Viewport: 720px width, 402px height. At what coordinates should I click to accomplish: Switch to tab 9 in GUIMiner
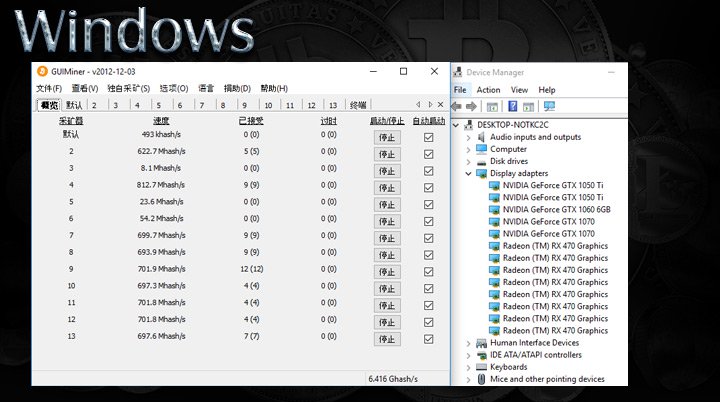[x=244, y=105]
